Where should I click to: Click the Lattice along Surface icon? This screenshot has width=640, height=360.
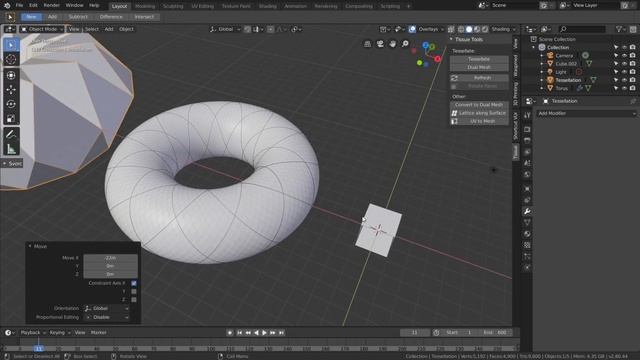point(454,113)
